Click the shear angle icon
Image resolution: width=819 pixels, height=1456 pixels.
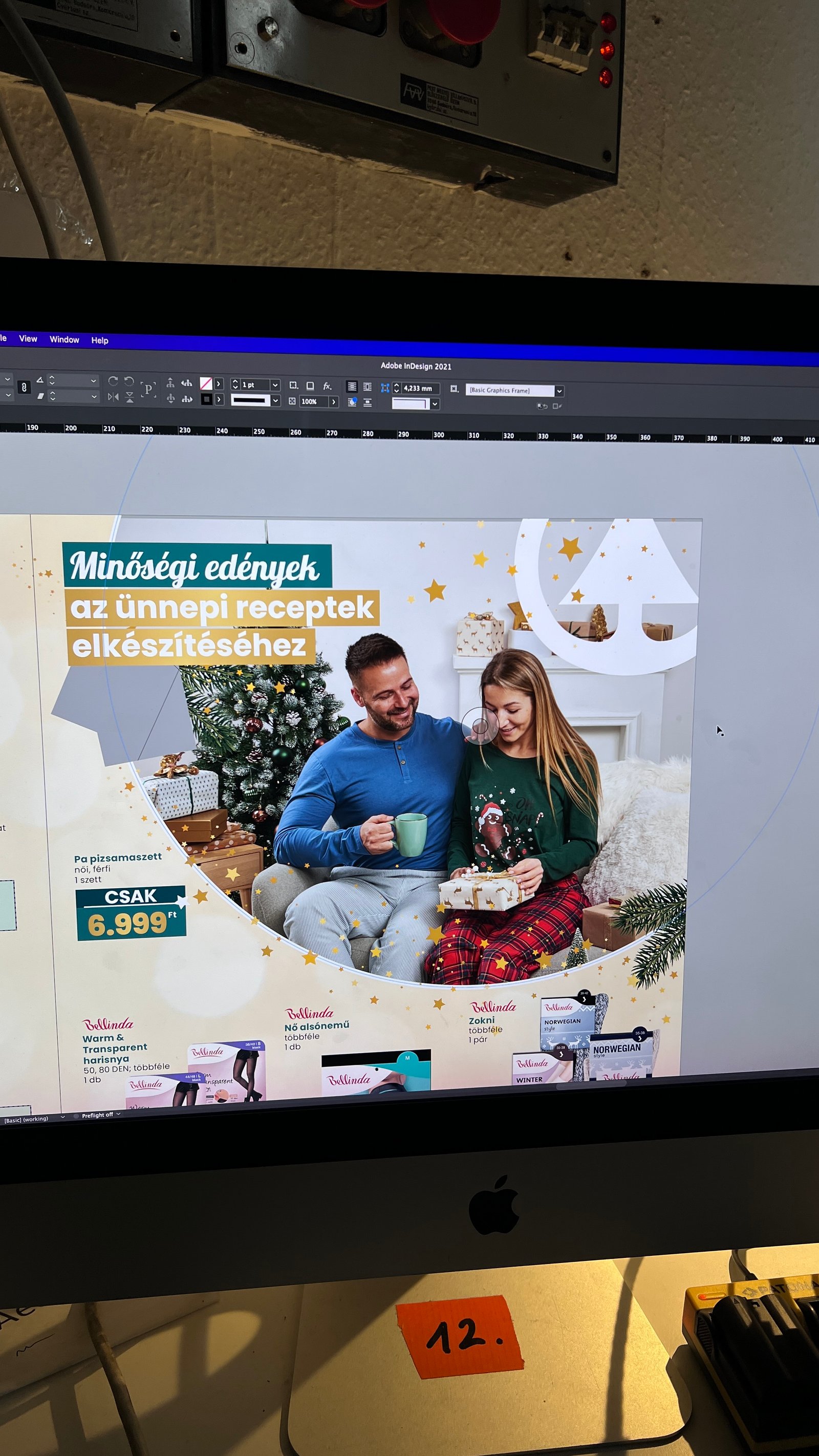(41, 396)
